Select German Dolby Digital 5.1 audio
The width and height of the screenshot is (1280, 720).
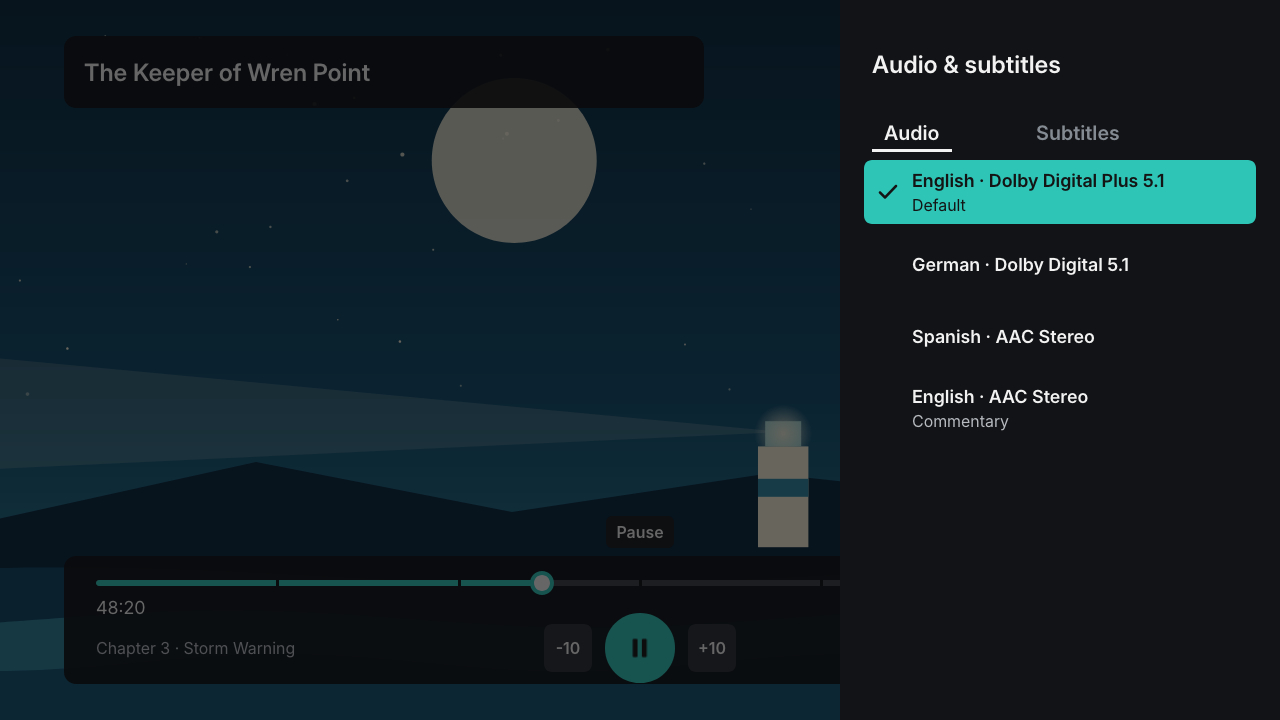[x=1060, y=265]
